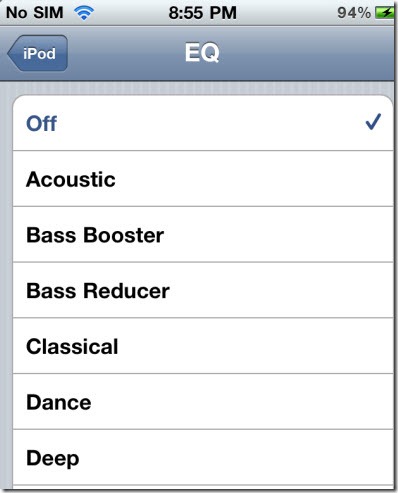Select the Bass Reducer preset
Screen dimensions: 398x493
tap(203, 290)
